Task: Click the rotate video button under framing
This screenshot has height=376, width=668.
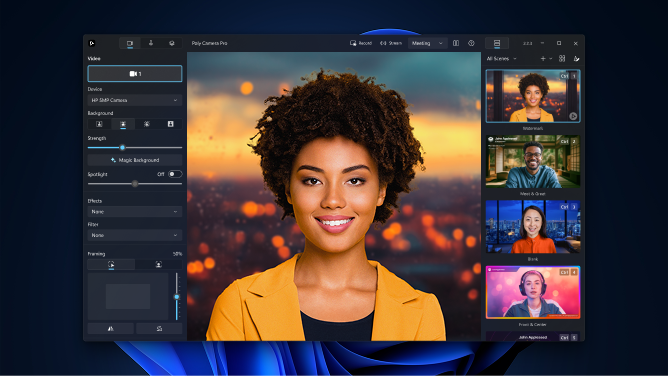Action: coord(159,328)
